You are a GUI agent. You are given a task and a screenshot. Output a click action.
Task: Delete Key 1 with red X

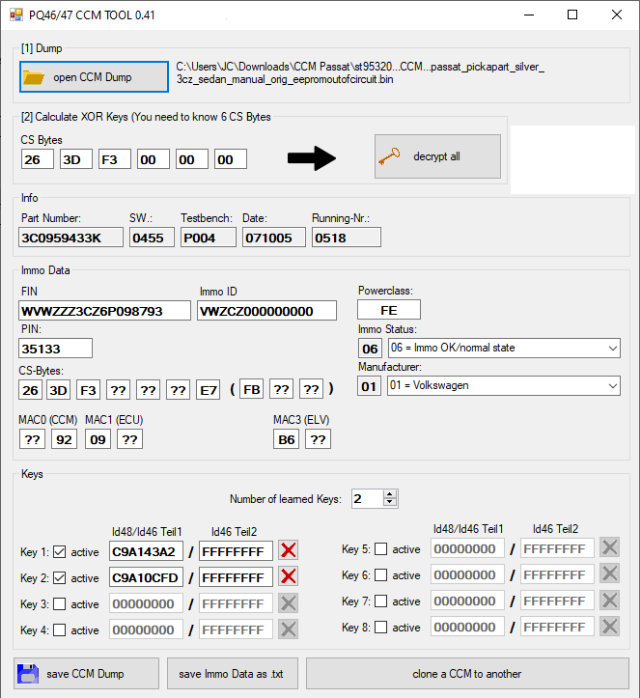click(x=288, y=551)
